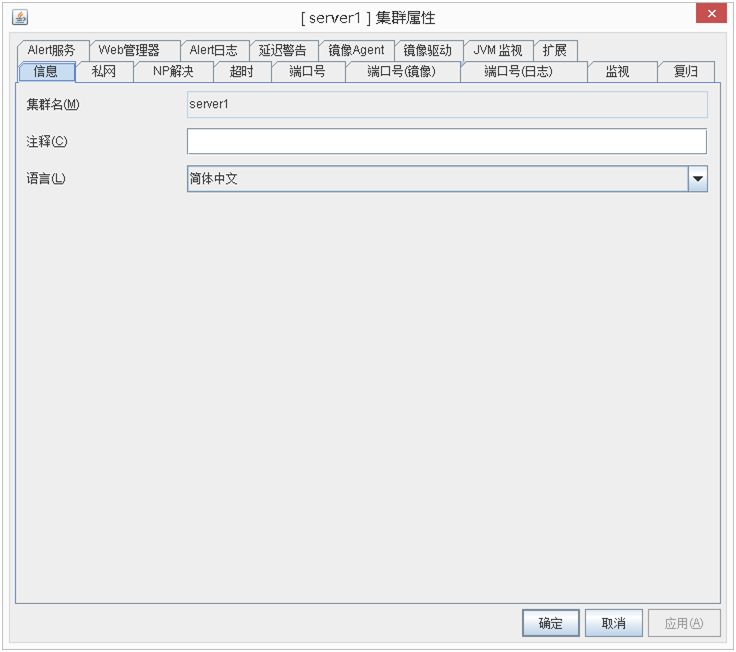Viewport: 736px width, 652px height.
Task: Select the JVM 监视 tab
Action: pyautogui.click(x=498, y=50)
